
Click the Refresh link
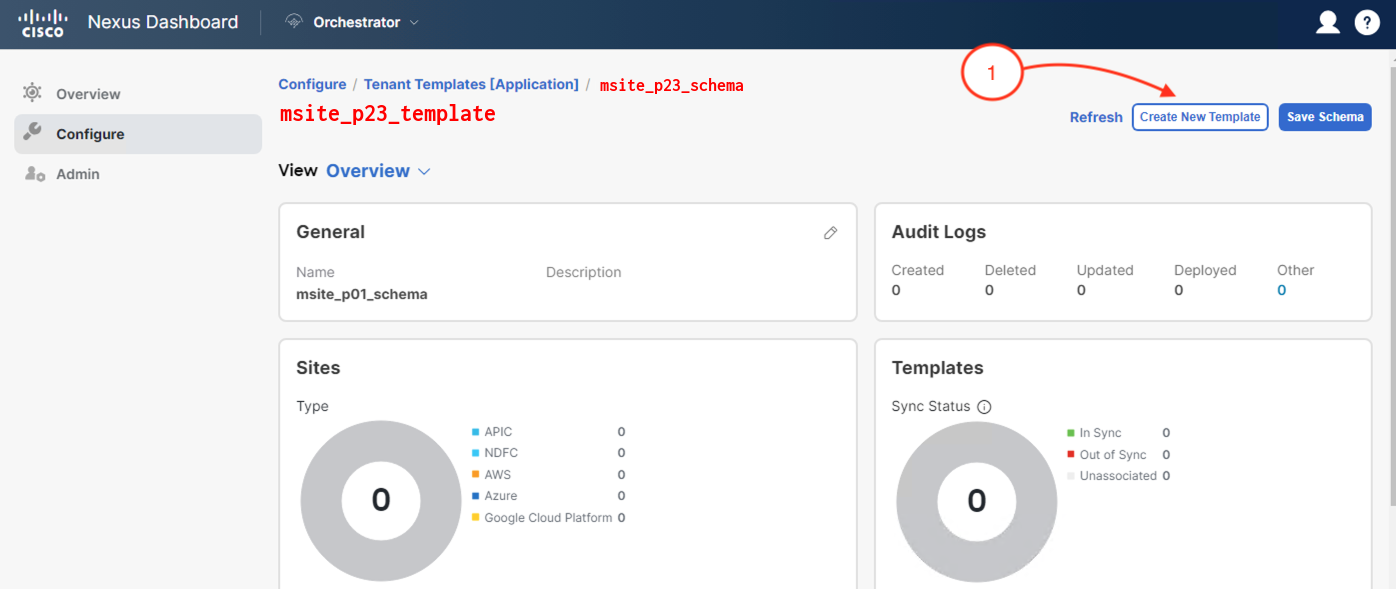[x=1096, y=117]
